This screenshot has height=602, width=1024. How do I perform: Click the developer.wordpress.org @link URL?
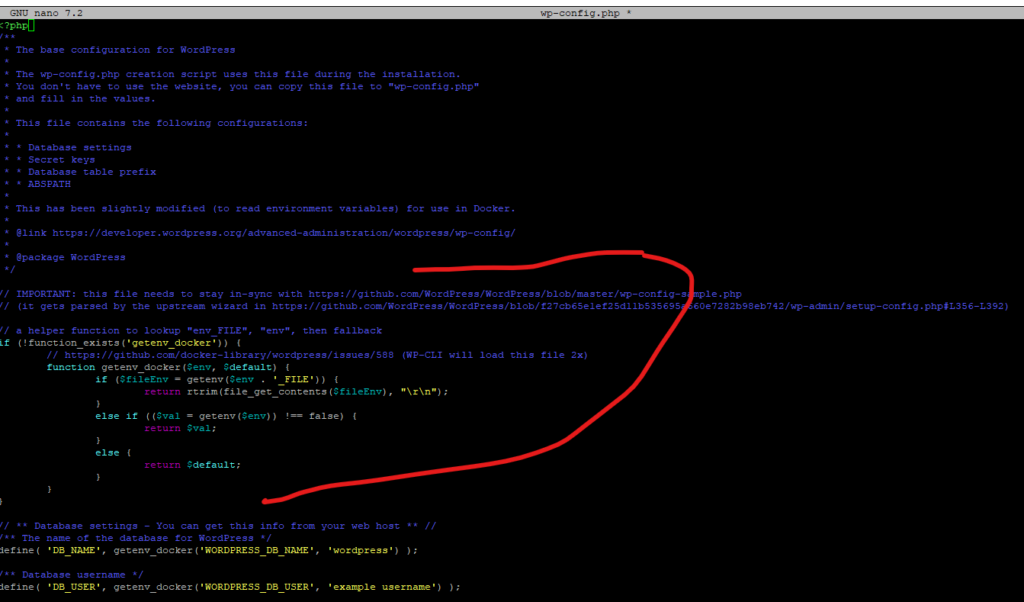(284, 232)
